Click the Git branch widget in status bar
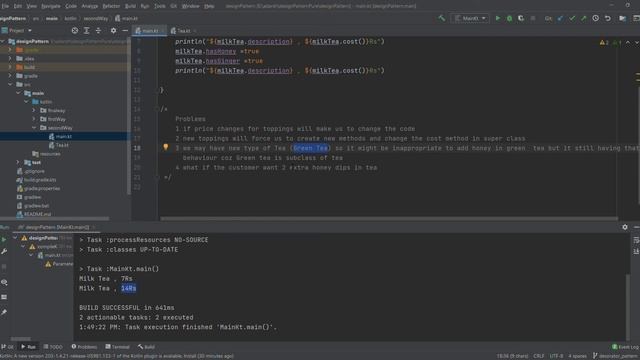 616,356
